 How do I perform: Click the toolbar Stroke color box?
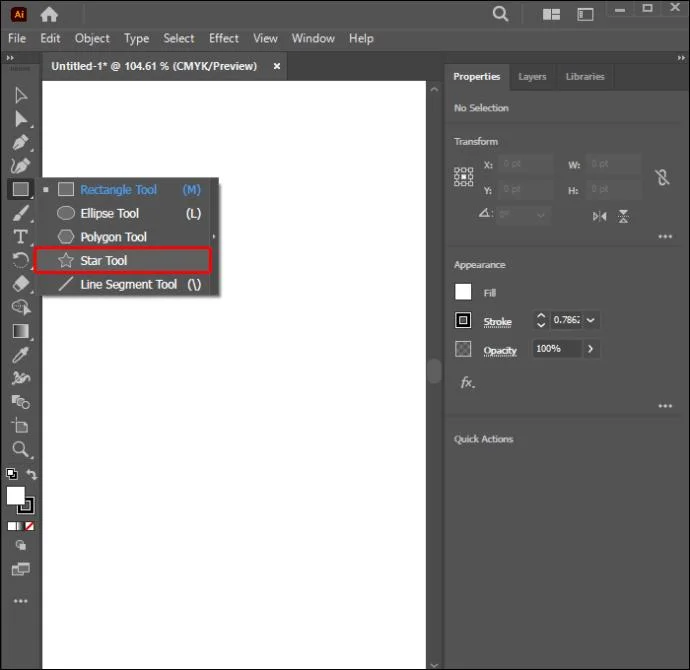pyautogui.click(x=27, y=507)
